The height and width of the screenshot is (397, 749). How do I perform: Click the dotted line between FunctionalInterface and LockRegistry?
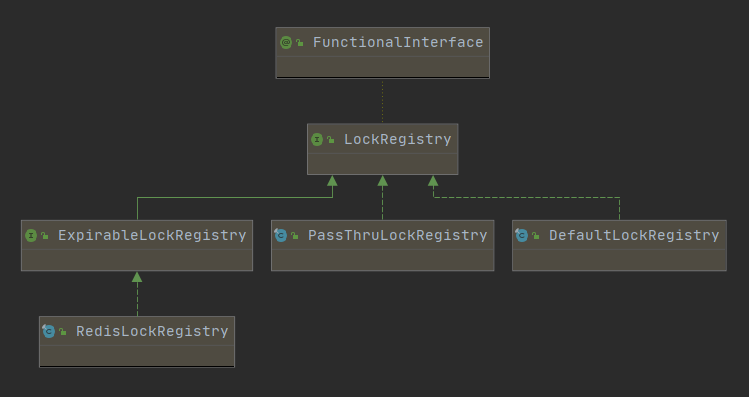(x=383, y=101)
